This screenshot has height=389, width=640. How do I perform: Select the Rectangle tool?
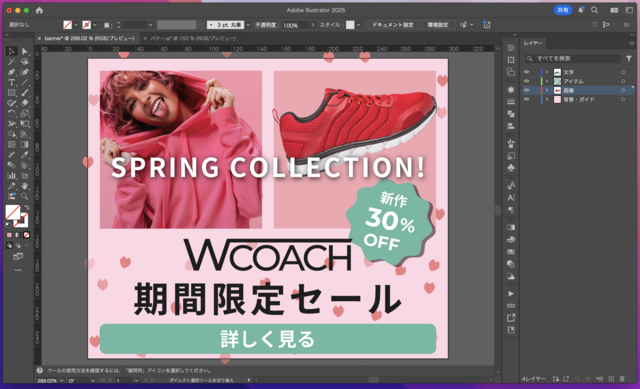(11, 93)
